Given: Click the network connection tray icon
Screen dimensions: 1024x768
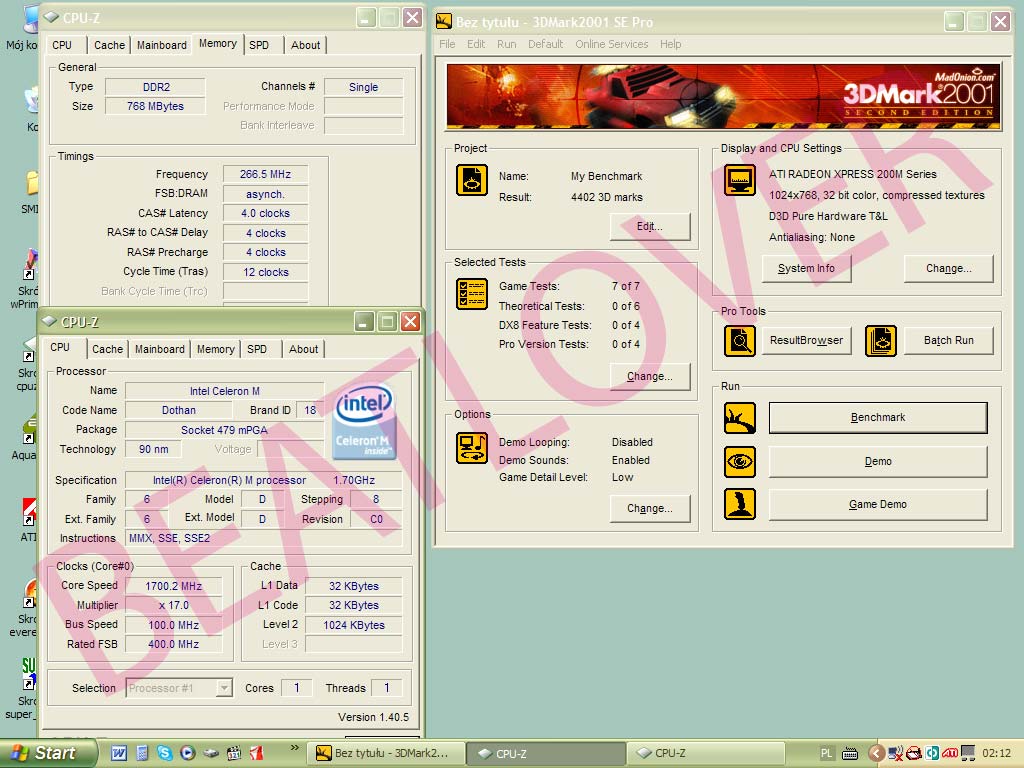Looking at the screenshot, I should [x=896, y=754].
